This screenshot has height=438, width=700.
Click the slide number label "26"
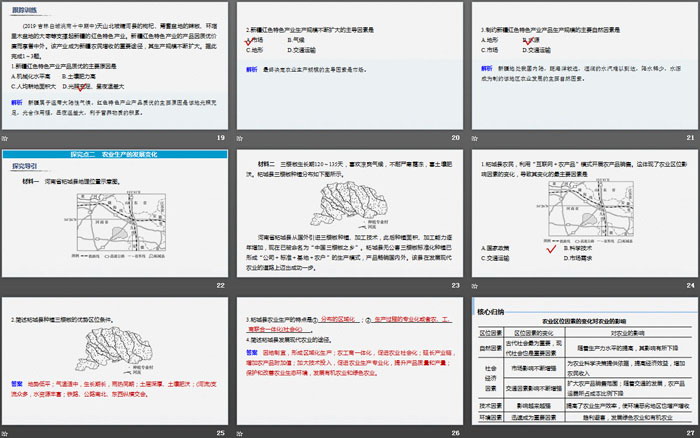point(455,433)
